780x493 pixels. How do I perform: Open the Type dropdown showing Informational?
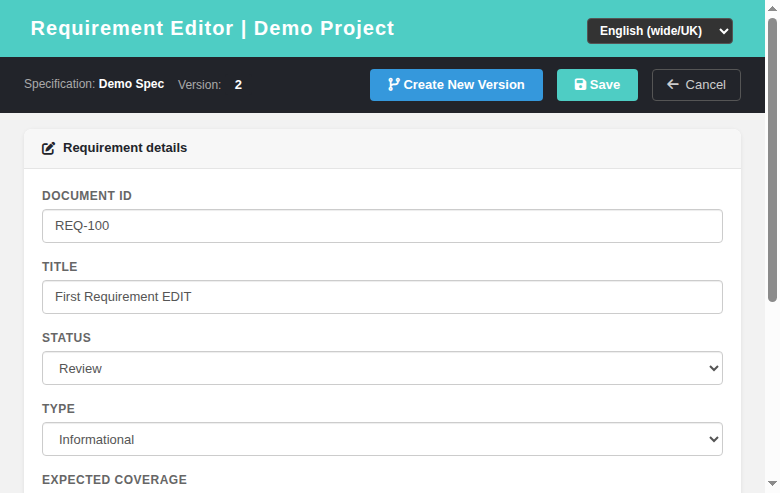coord(382,439)
